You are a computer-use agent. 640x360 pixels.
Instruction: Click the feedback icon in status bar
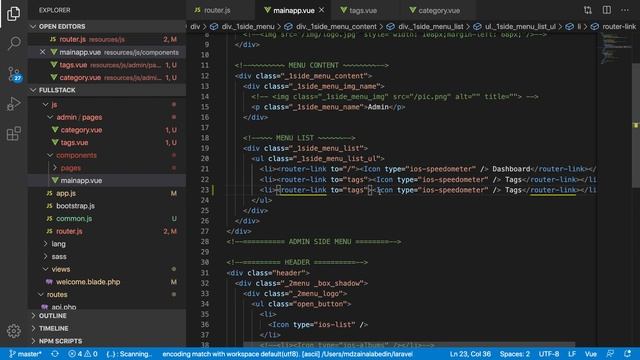[610, 354]
